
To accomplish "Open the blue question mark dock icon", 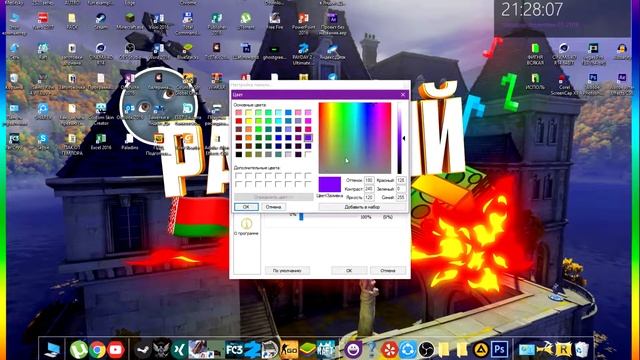I will click(x=371, y=350).
